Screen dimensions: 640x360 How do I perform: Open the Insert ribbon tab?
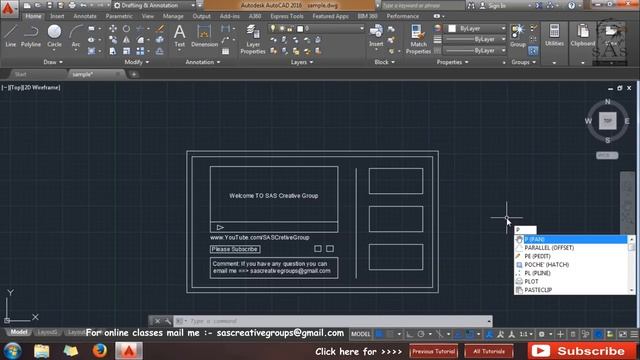point(57,16)
